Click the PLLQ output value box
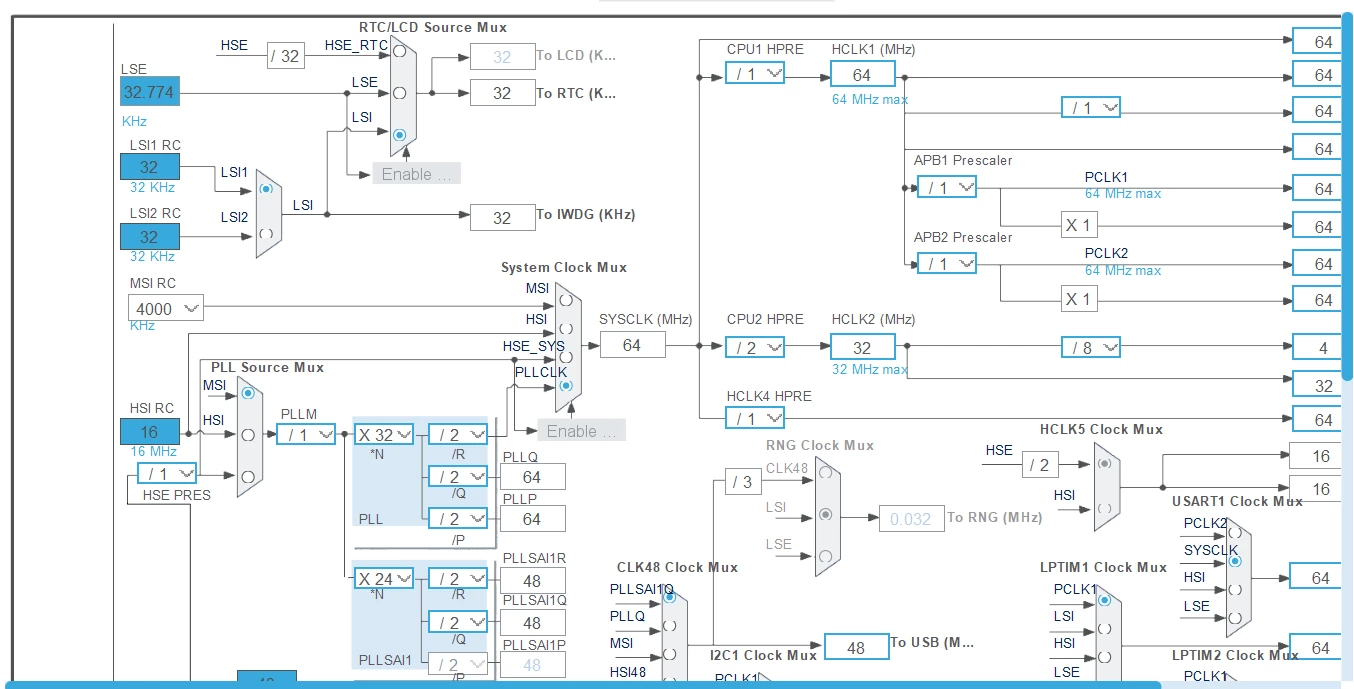The image size is (1354, 689). click(532, 477)
